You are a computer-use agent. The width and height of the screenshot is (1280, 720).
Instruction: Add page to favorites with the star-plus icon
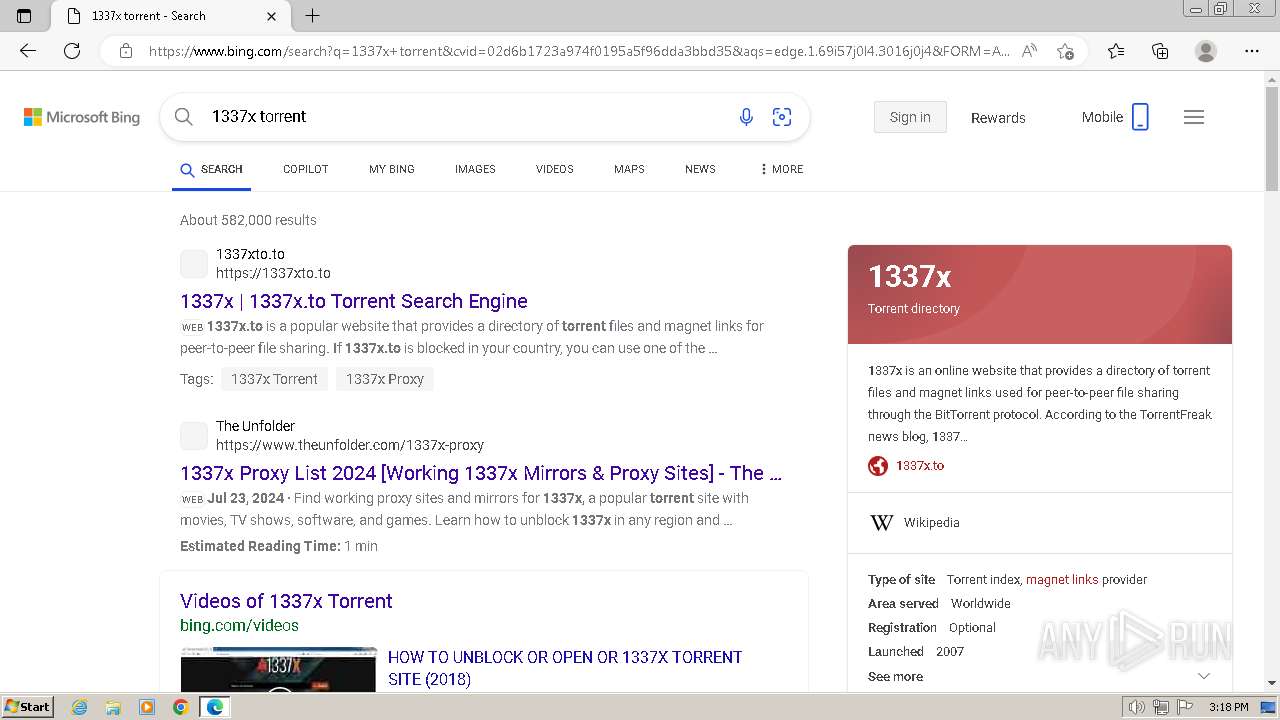click(x=1065, y=51)
